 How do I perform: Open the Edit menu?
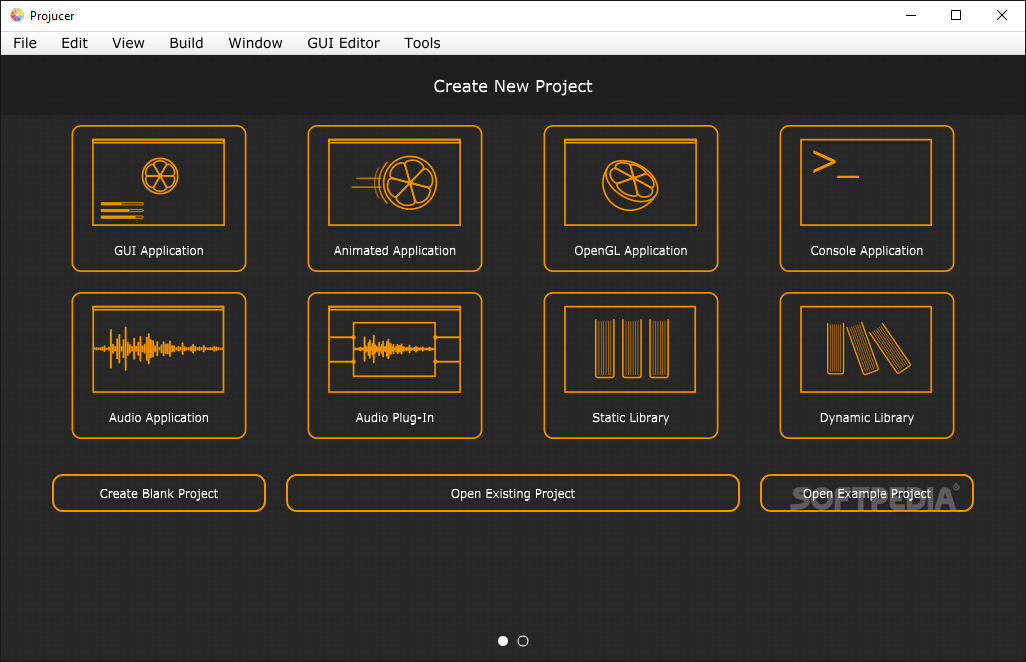tap(75, 43)
